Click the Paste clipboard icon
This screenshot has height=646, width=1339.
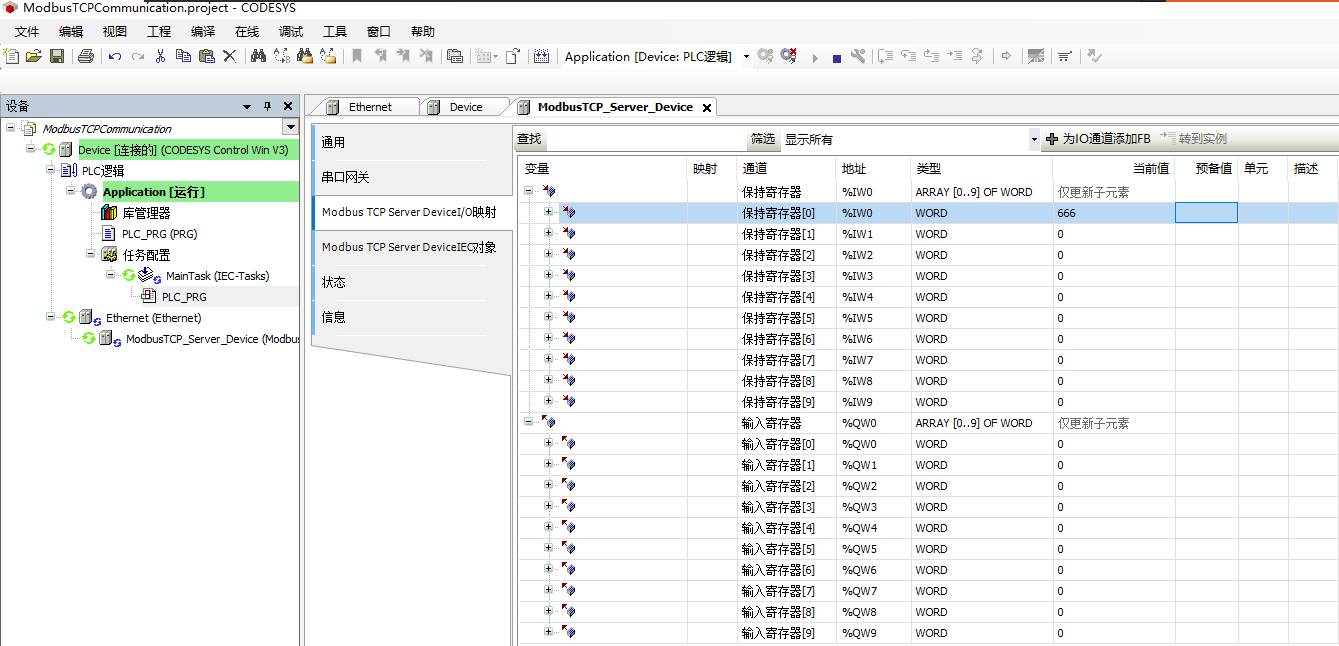point(206,56)
